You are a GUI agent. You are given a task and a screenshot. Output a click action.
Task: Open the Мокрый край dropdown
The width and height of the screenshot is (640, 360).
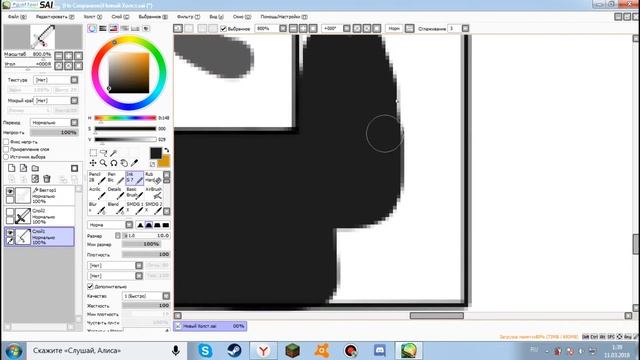[56, 100]
